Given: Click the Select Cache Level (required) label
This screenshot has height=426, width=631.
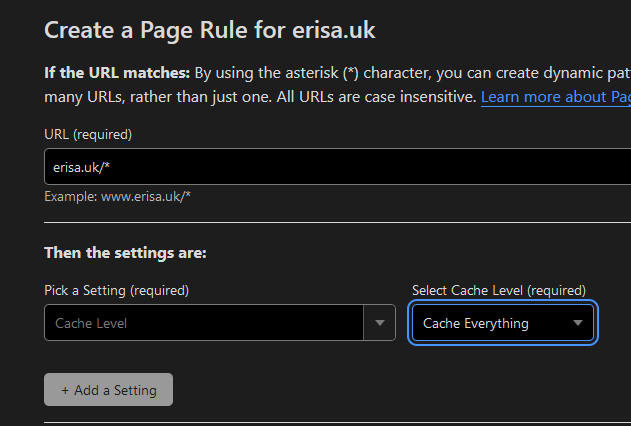Looking at the screenshot, I should (x=499, y=290).
